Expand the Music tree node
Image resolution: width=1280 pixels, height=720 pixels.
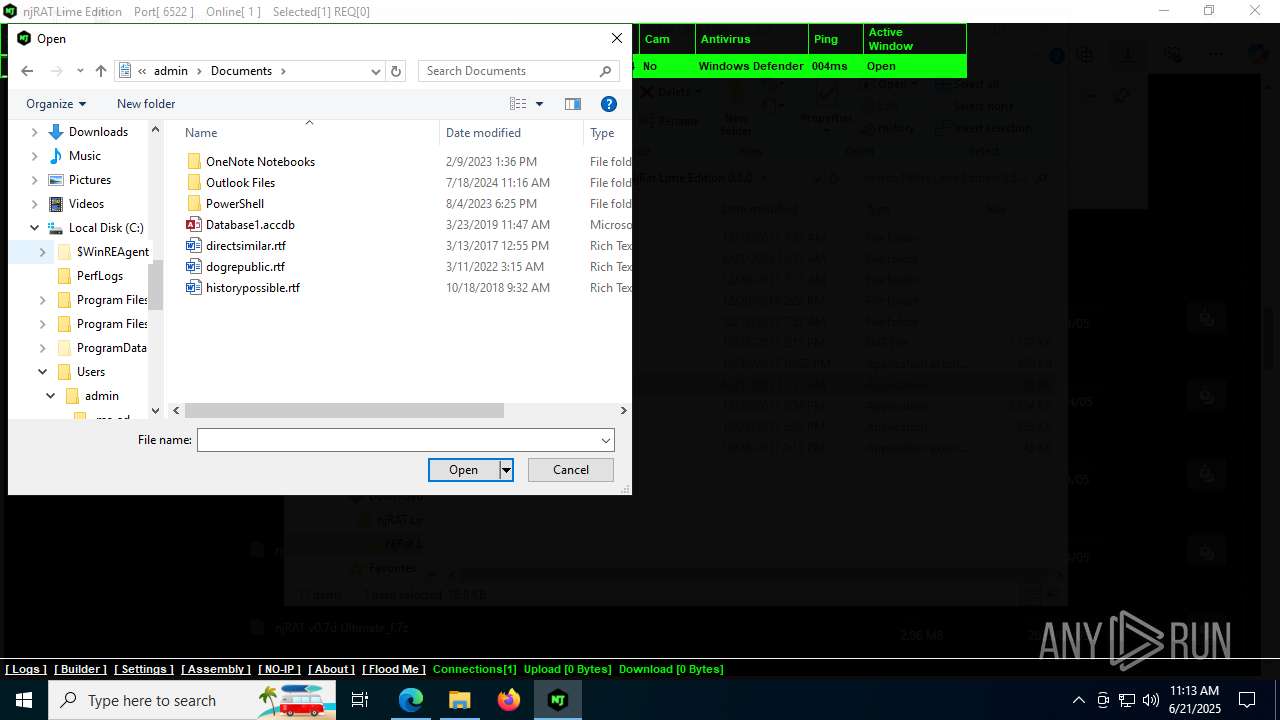[x=35, y=156]
